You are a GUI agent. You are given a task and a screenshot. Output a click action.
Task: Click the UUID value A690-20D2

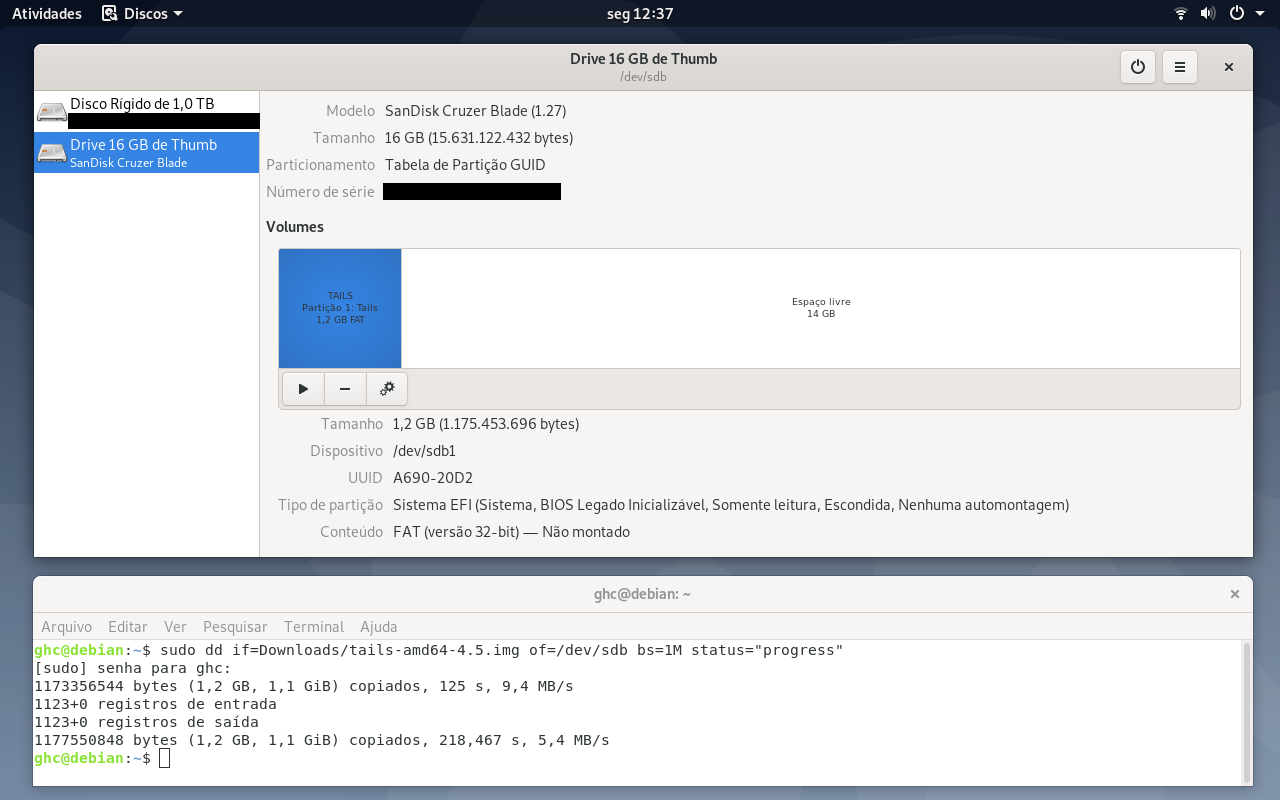point(433,478)
